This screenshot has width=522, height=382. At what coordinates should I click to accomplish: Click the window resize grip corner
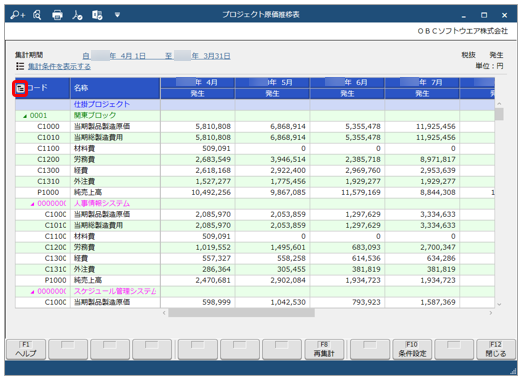click(x=513, y=372)
